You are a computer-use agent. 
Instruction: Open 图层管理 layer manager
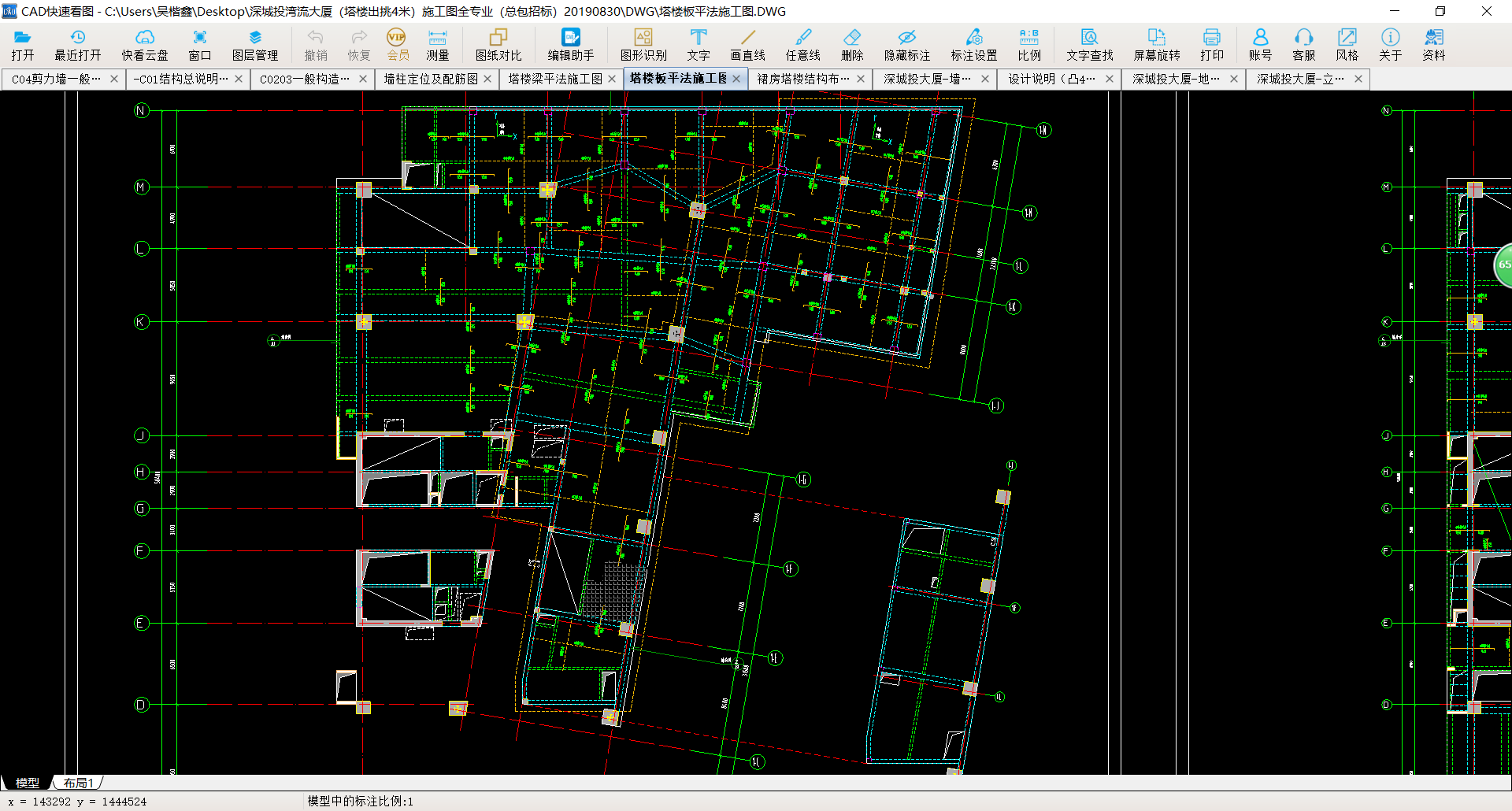pos(255,45)
